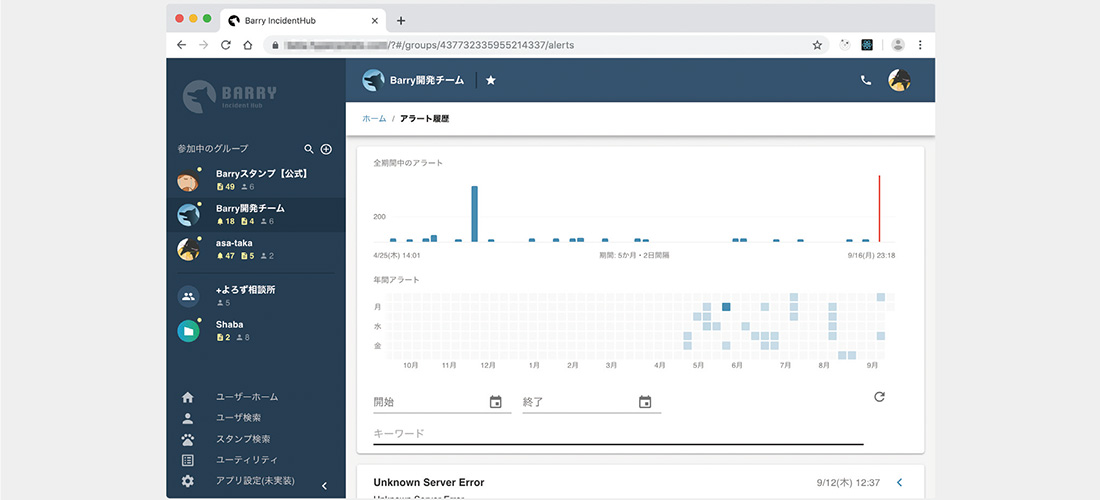Click the ユーティリティ sidebar icon
The height and width of the screenshot is (500, 1100).
tap(188, 460)
